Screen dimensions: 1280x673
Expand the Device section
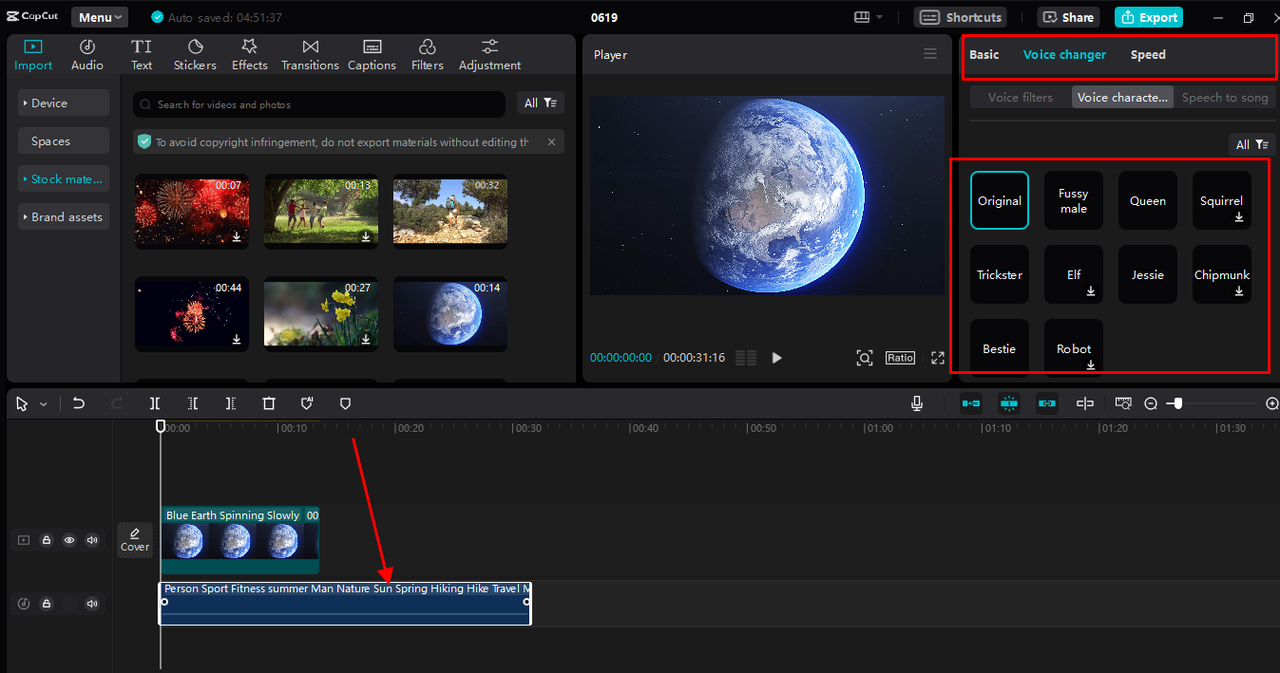coord(63,103)
